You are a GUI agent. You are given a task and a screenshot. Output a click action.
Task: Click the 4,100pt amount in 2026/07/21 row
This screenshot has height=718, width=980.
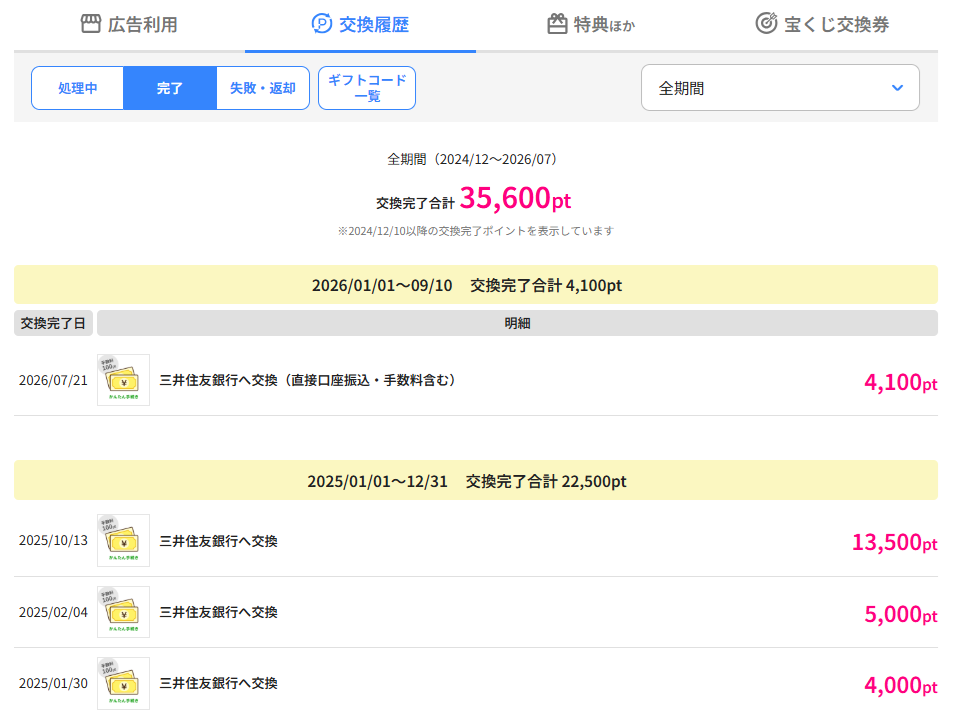901,382
